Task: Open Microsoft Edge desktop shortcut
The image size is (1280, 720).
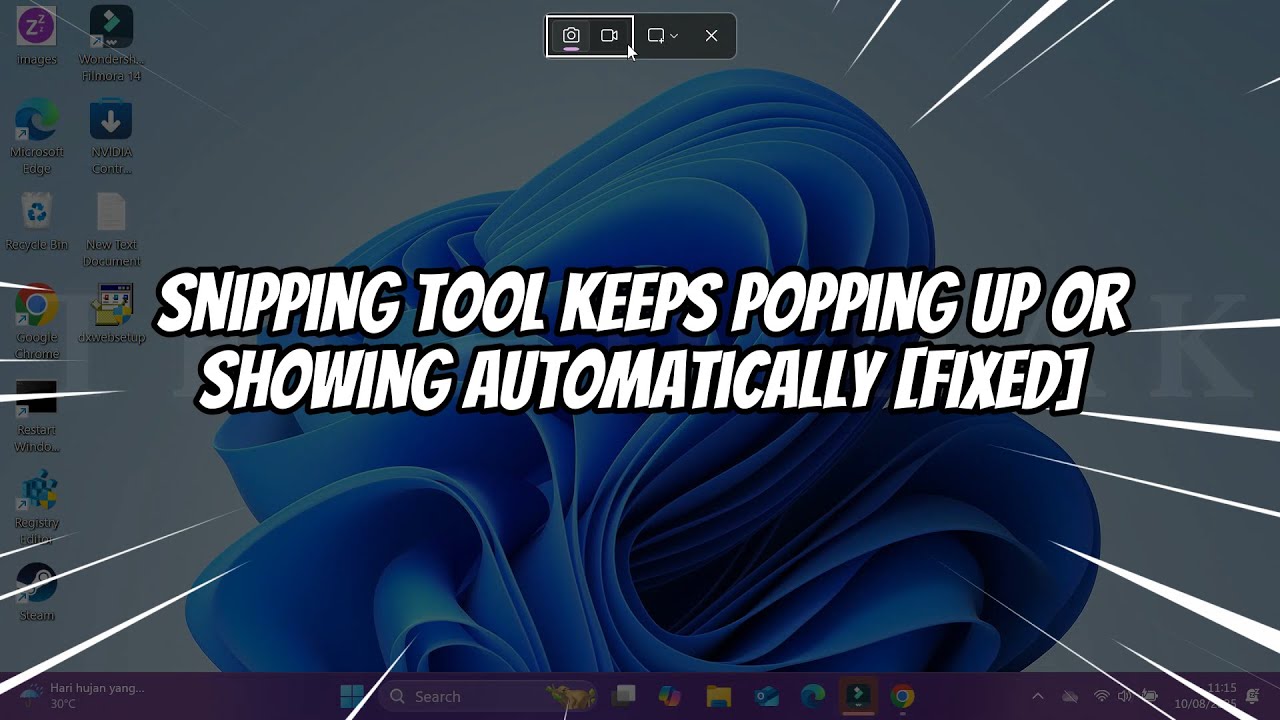Action: [x=37, y=137]
